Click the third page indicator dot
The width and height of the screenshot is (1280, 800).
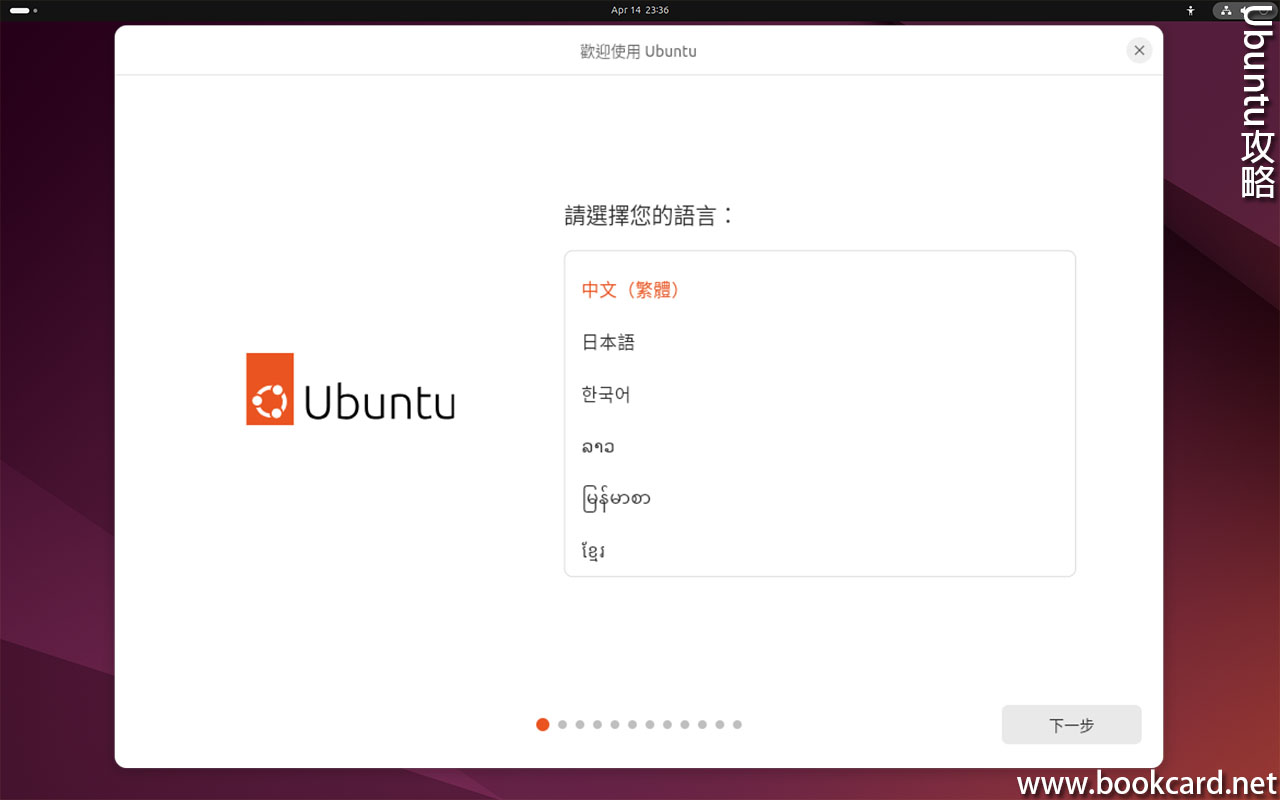[x=580, y=724]
